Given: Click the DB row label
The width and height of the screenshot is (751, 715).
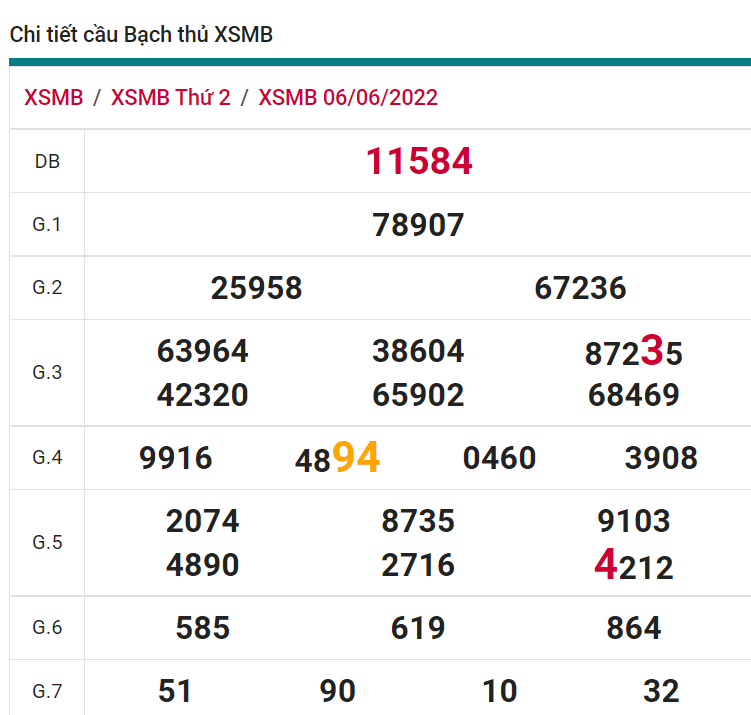Looking at the screenshot, I should pos(47,161).
